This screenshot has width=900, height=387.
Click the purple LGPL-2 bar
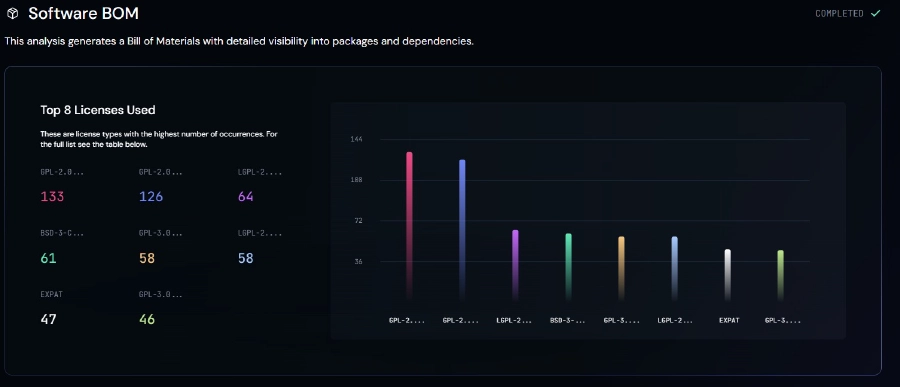(x=515, y=265)
